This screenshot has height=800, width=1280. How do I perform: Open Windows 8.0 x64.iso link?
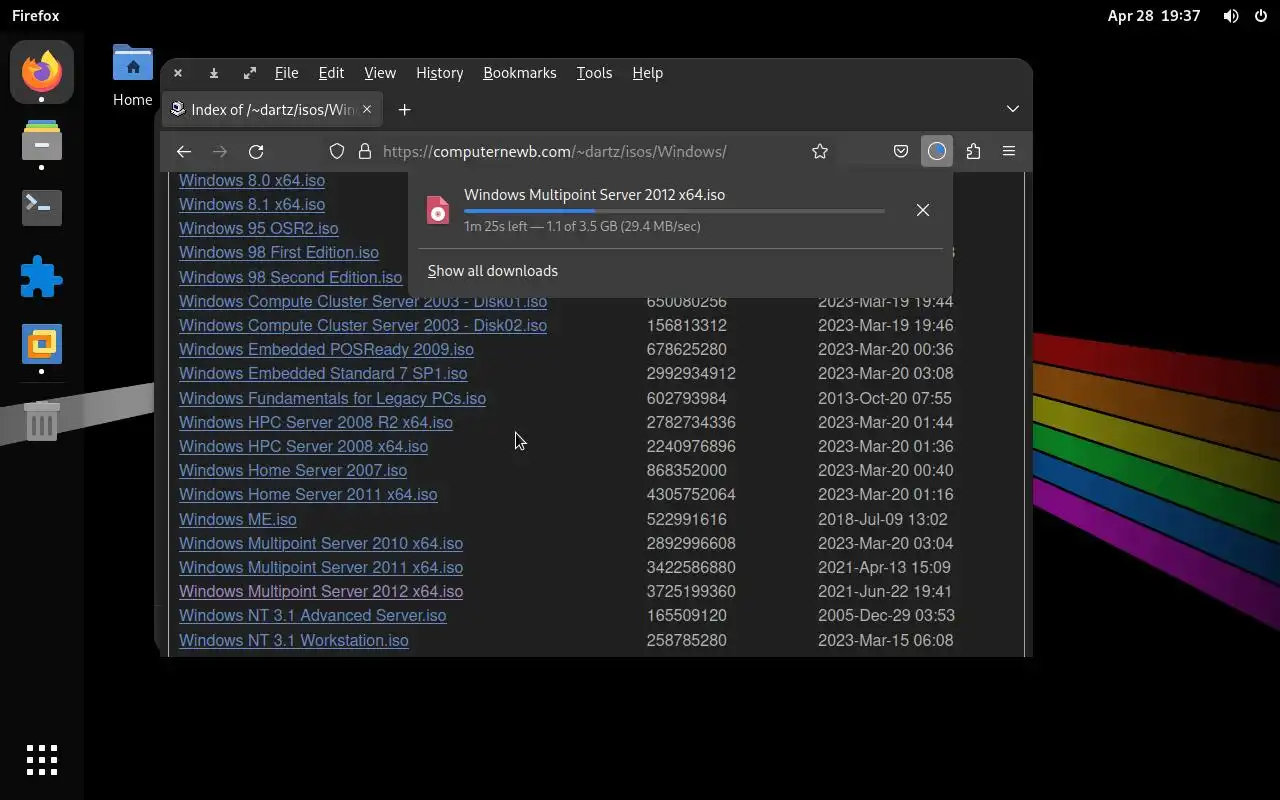pos(252,180)
